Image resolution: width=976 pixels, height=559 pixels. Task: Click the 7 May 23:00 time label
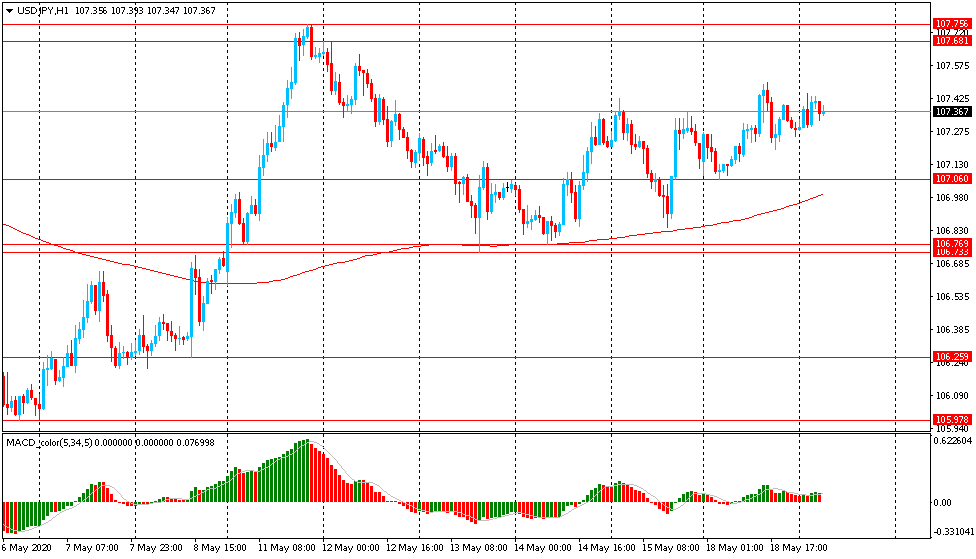[x=156, y=548]
